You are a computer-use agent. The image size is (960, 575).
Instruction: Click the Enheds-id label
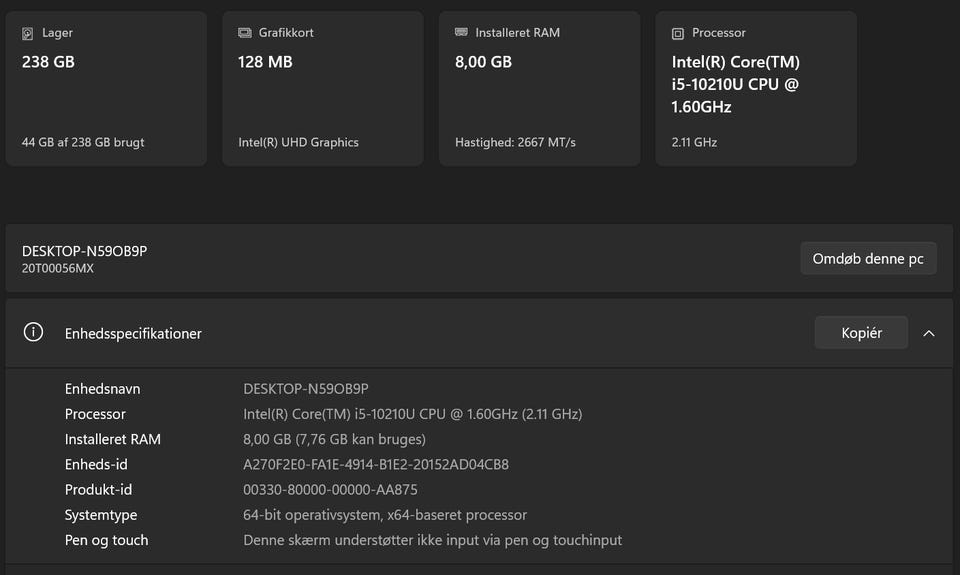pos(96,464)
